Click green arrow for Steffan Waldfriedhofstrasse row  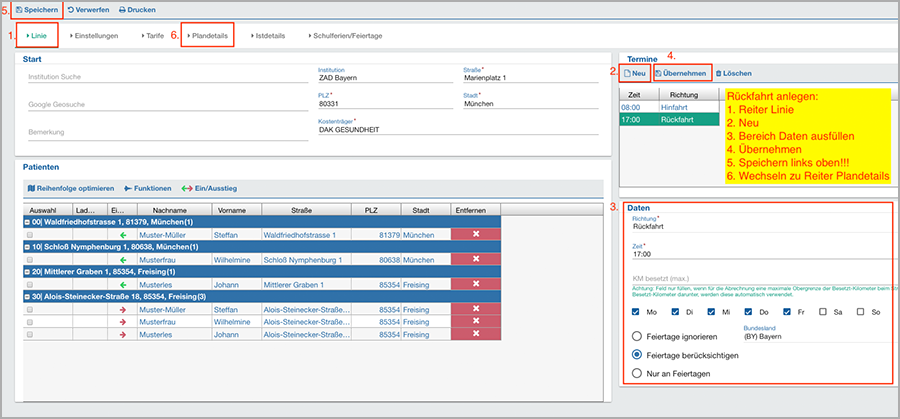(x=122, y=235)
